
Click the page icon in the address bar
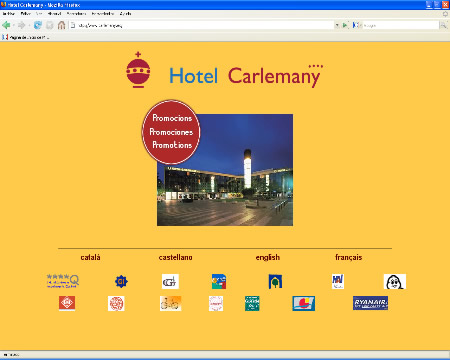click(x=73, y=25)
